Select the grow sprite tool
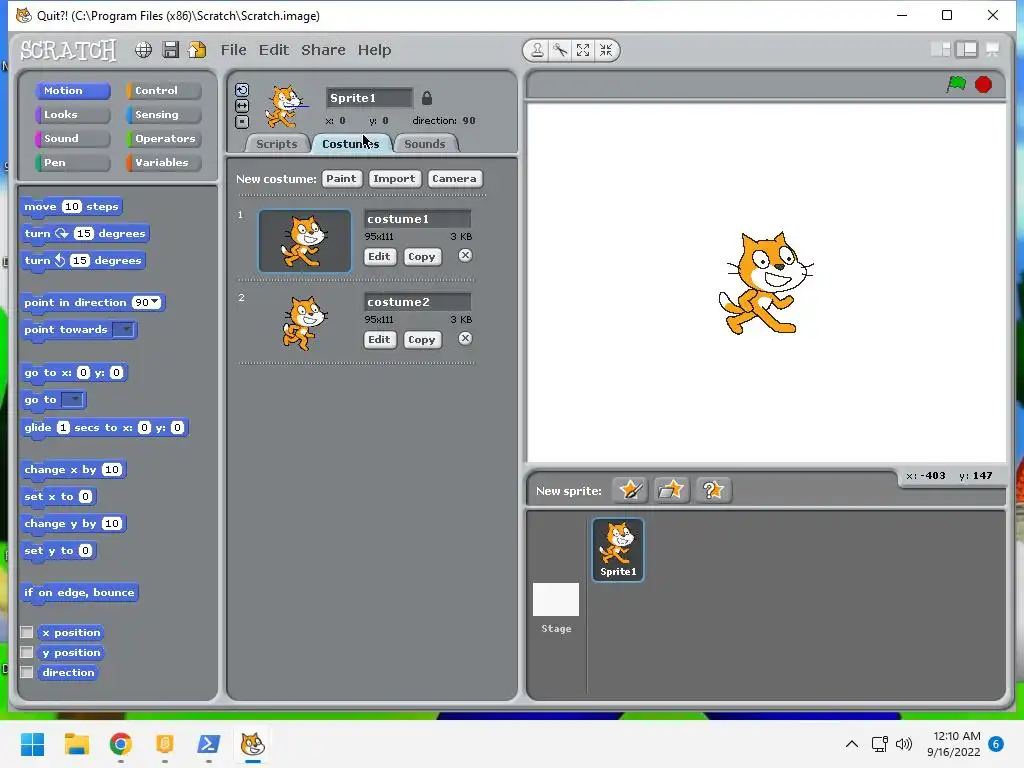The height and width of the screenshot is (768, 1024). 583,50
